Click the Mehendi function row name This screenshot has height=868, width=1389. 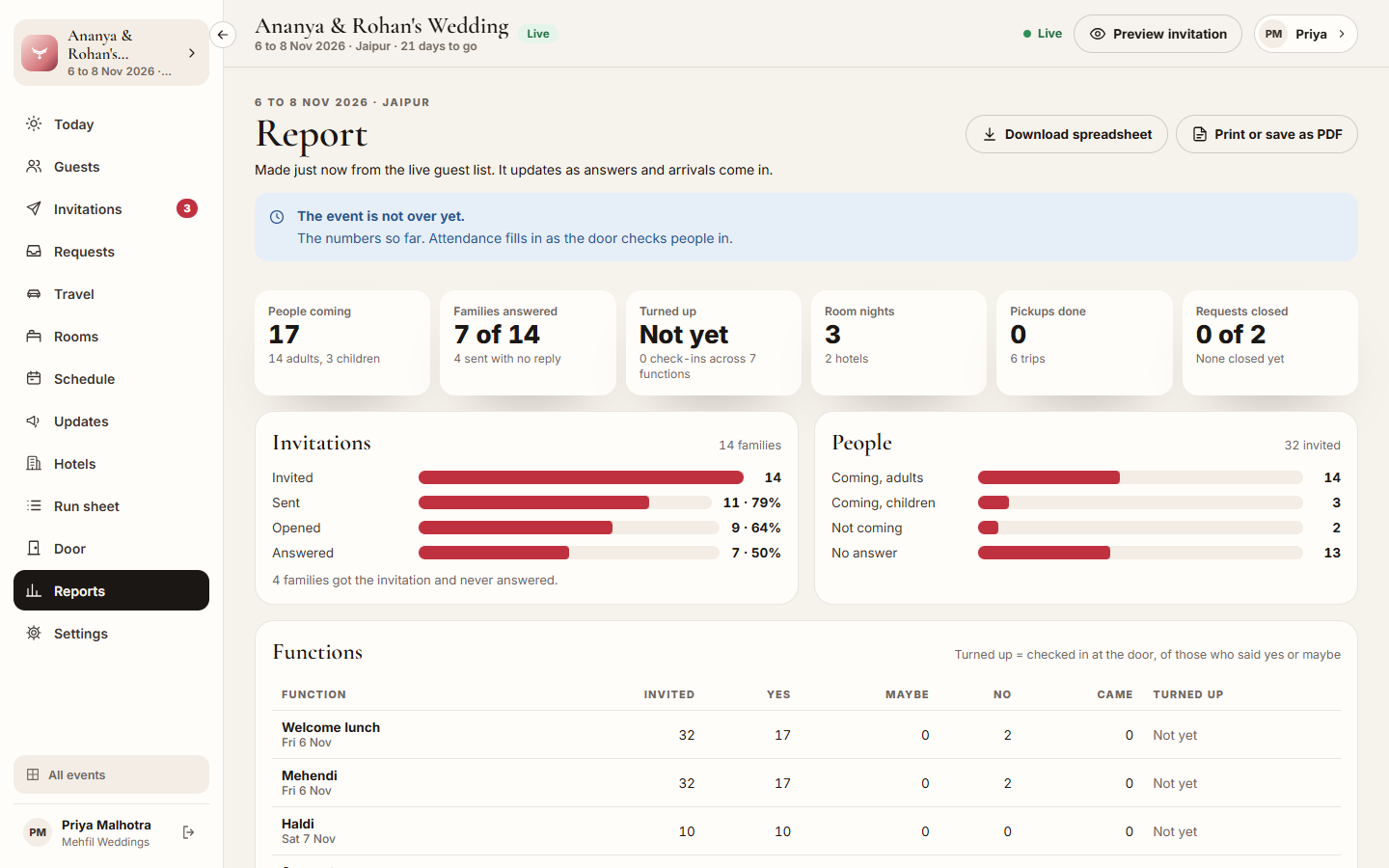(x=310, y=775)
